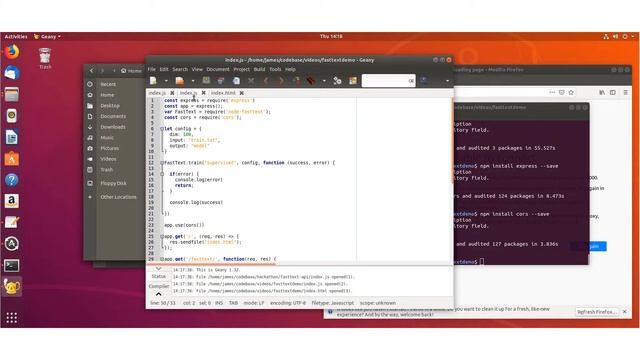The height and width of the screenshot is (360, 640).
Task: Close the index.html tab with its X
Action: click(x=242, y=93)
